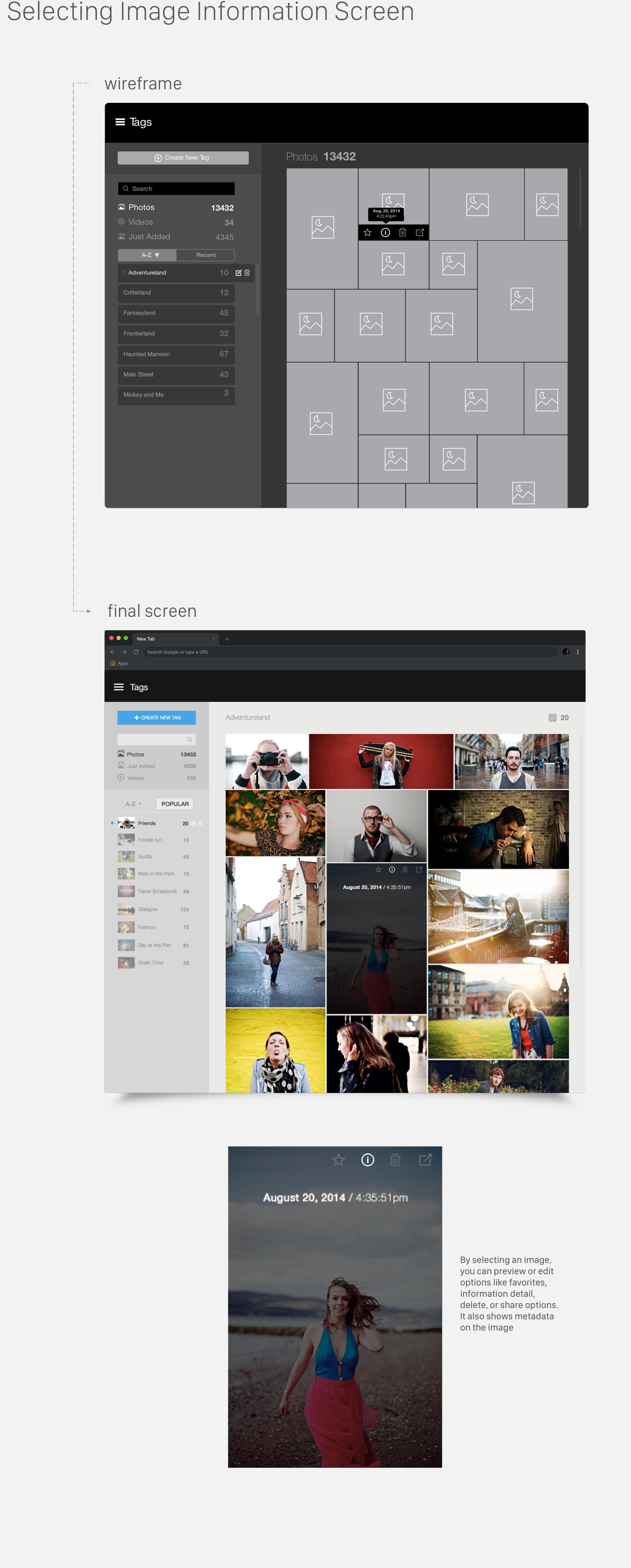This screenshot has width=631, height=1568.
Task: Click the edit icon beside the Adventureland tag
Action: coord(239,273)
